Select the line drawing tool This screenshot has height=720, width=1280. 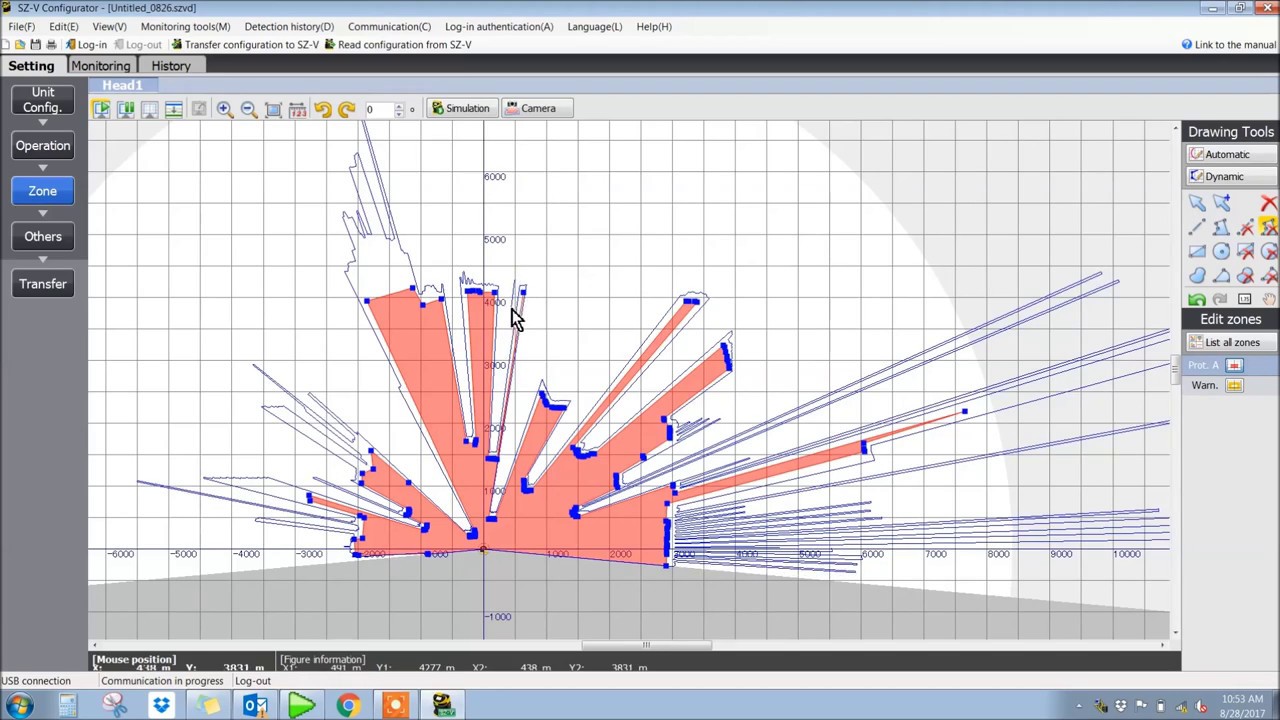[1197, 228]
